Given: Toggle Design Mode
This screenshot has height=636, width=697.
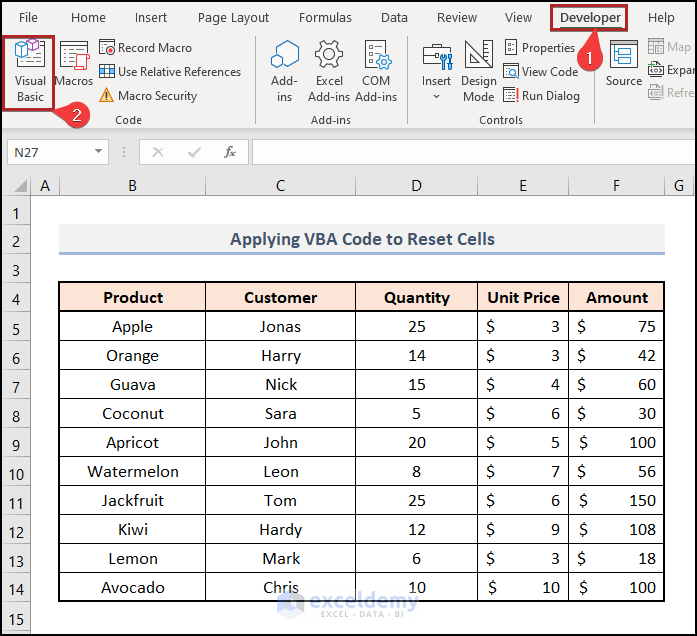Looking at the screenshot, I should point(478,70).
